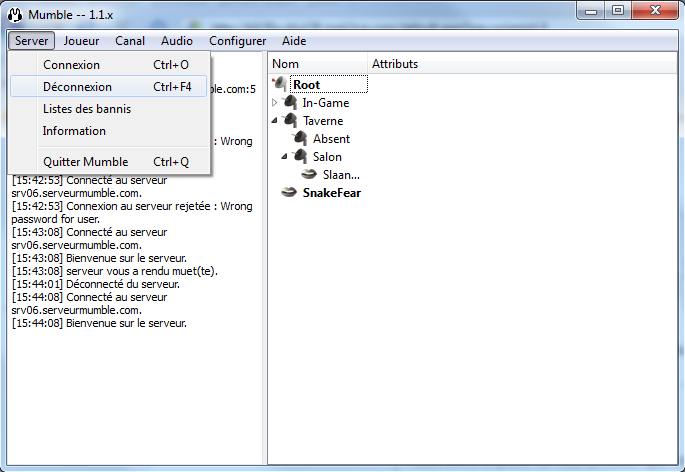
Task: Click the Attributs column header
Action: pyautogui.click(x=522, y=64)
